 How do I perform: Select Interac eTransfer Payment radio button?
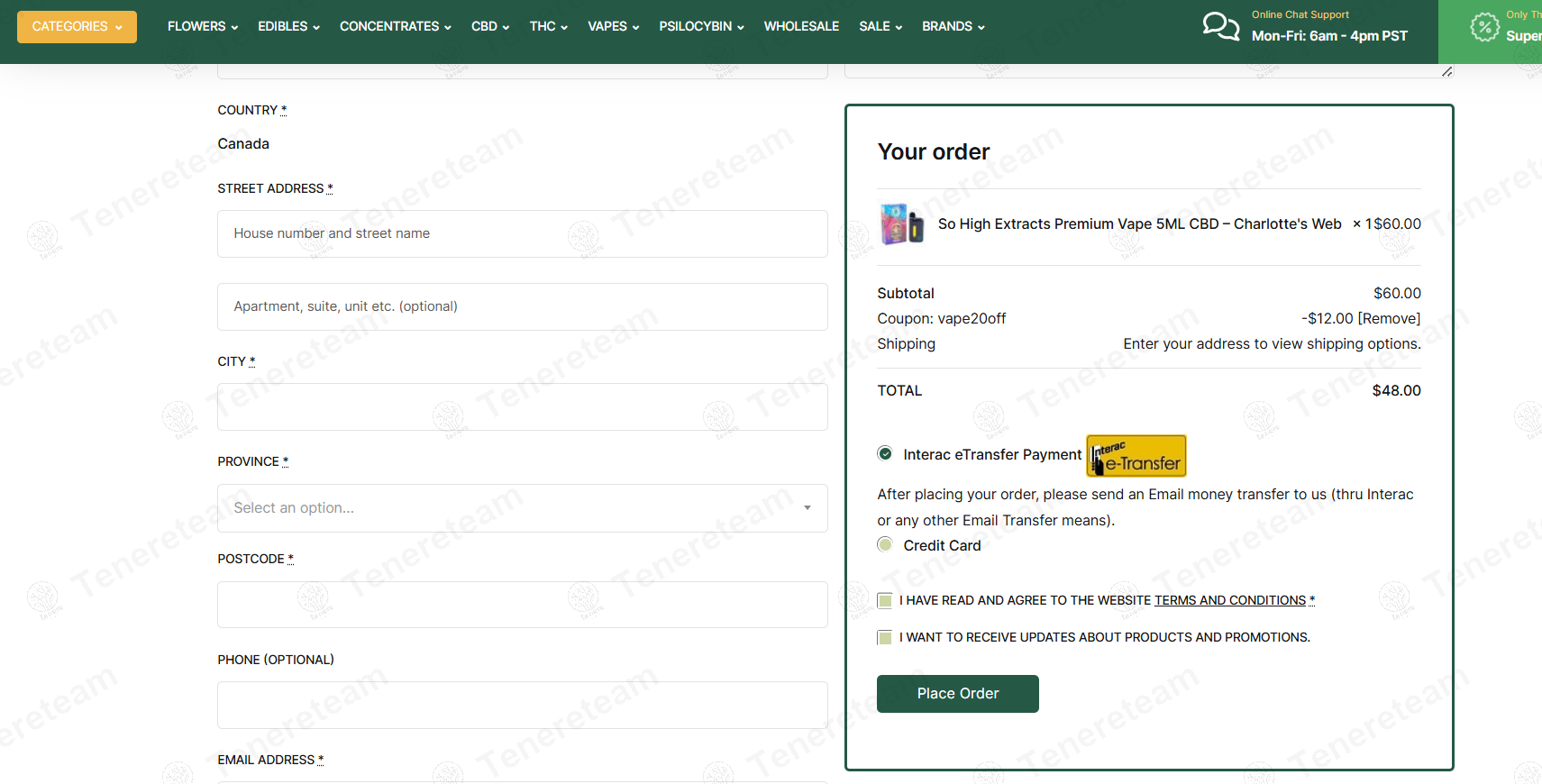pos(885,453)
